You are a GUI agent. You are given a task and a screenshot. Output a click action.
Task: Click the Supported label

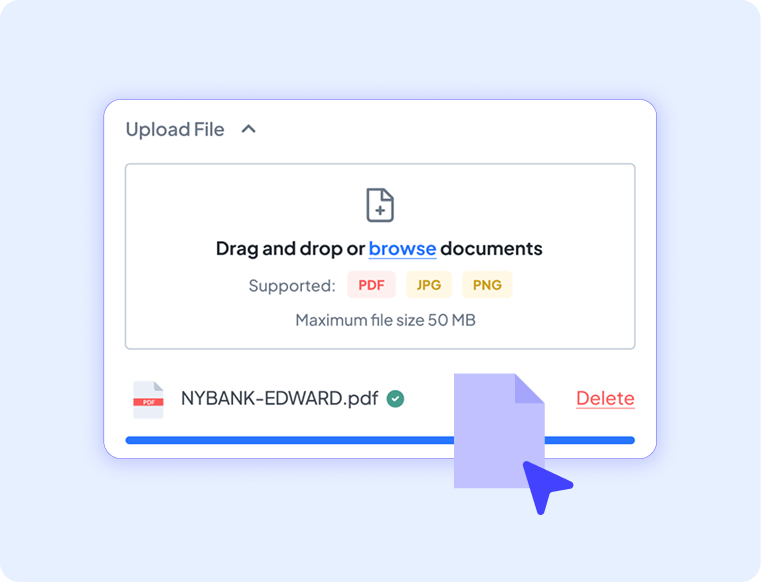[292, 285]
